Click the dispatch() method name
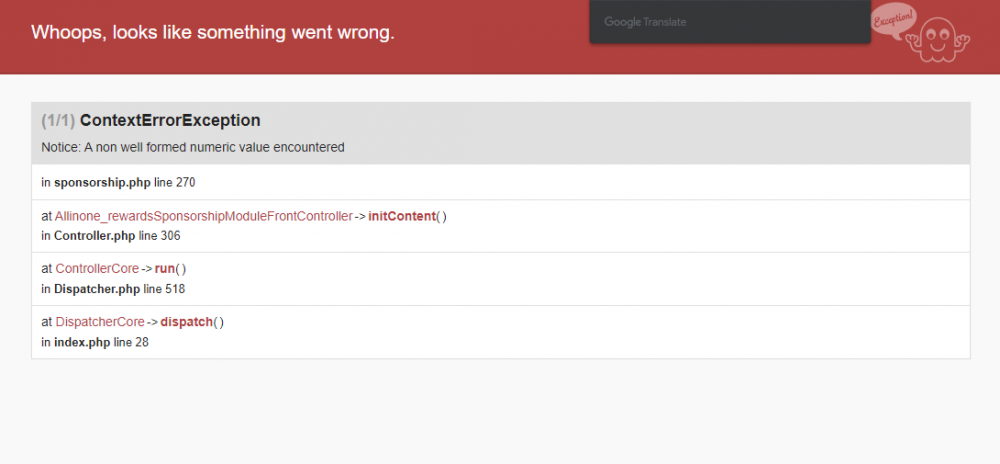This screenshot has height=464, width=1000. tap(186, 323)
